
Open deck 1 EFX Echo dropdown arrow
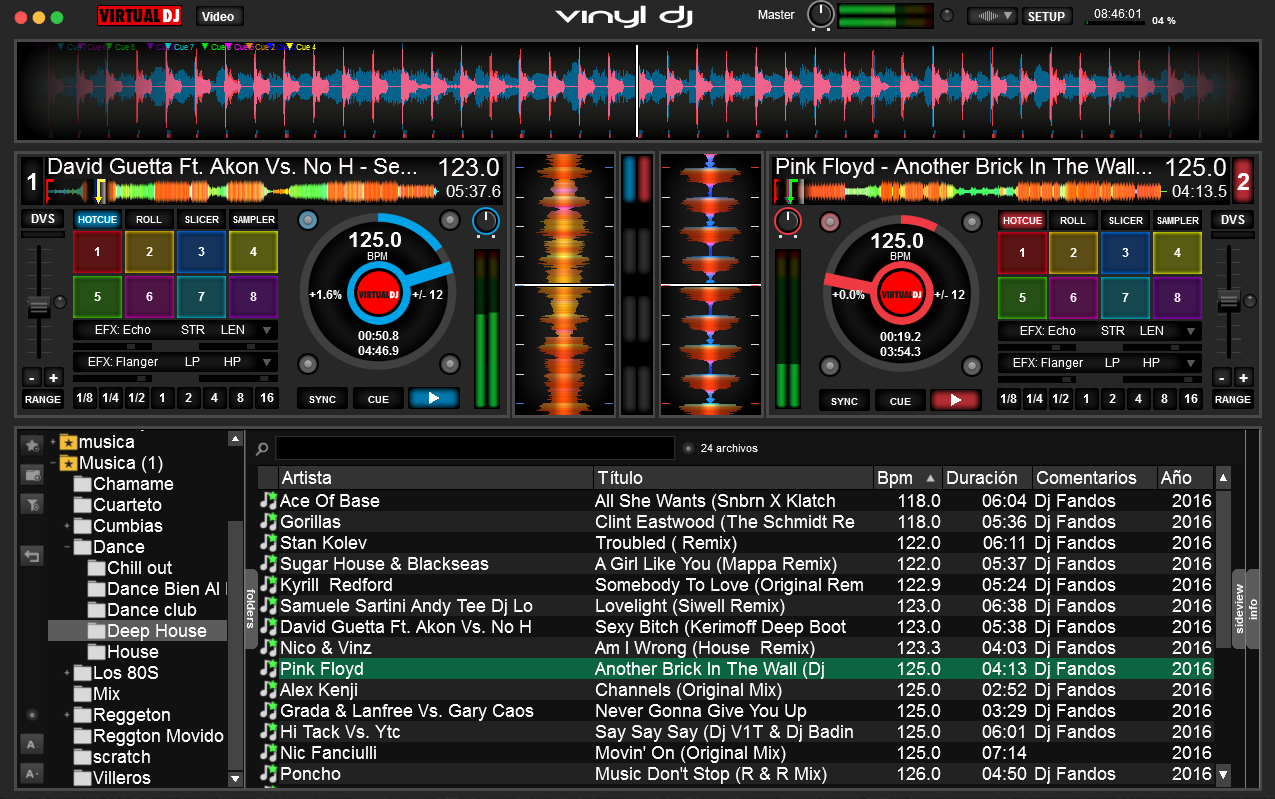pos(267,331)
